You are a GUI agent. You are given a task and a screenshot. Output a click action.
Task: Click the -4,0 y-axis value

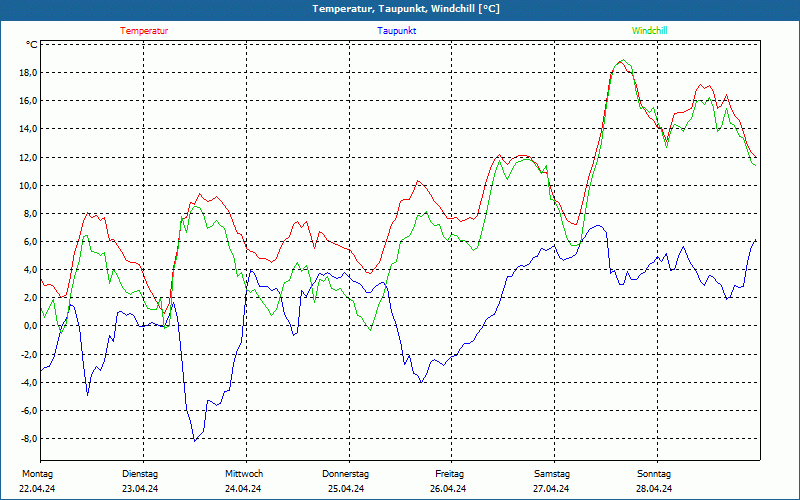coord(29,382)
